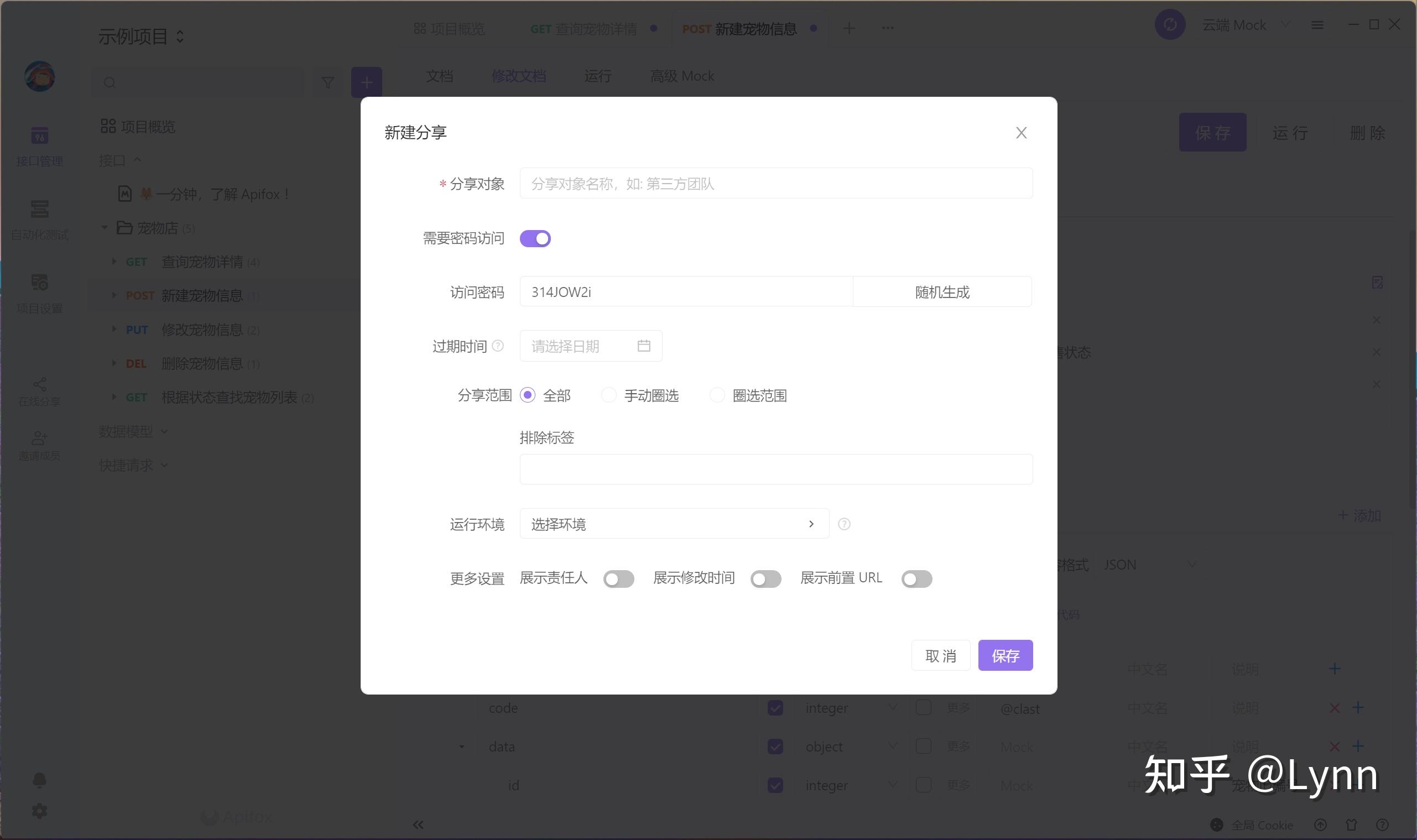
Task: Open the 接口管理 panel in the sidebar
Action: coord(39,145)
